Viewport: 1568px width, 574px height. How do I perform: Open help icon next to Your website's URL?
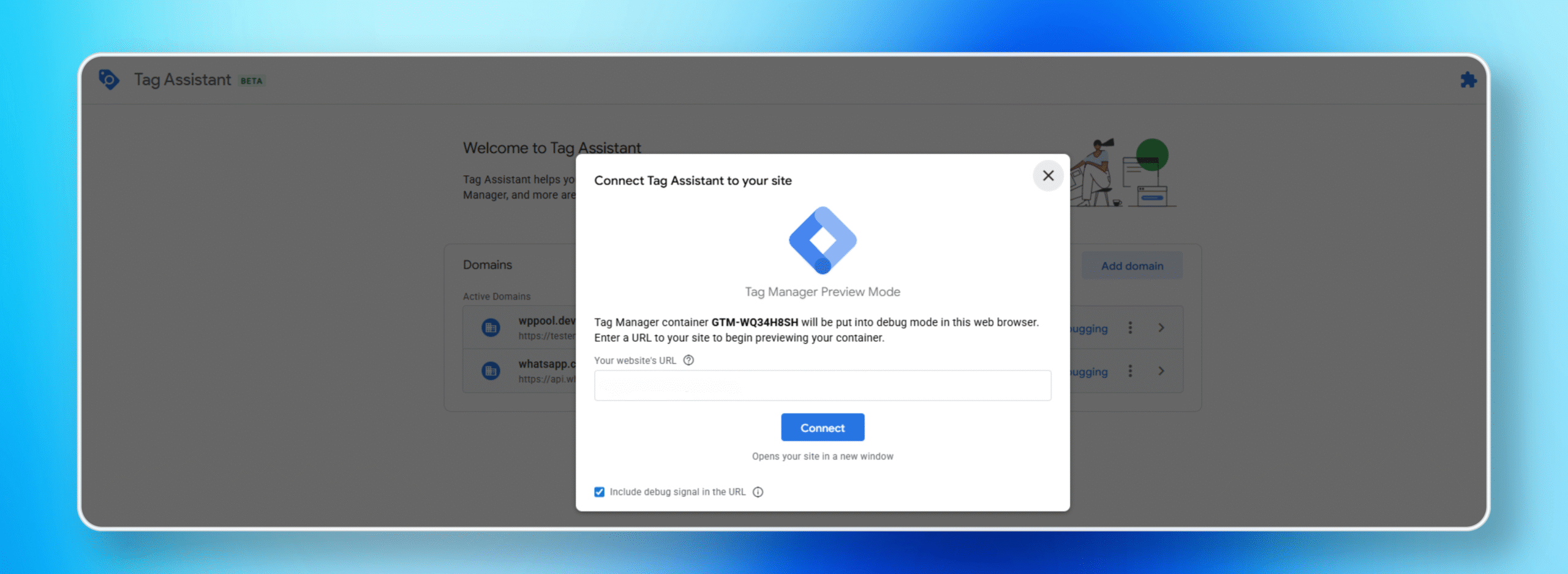[x=688, y=360]
